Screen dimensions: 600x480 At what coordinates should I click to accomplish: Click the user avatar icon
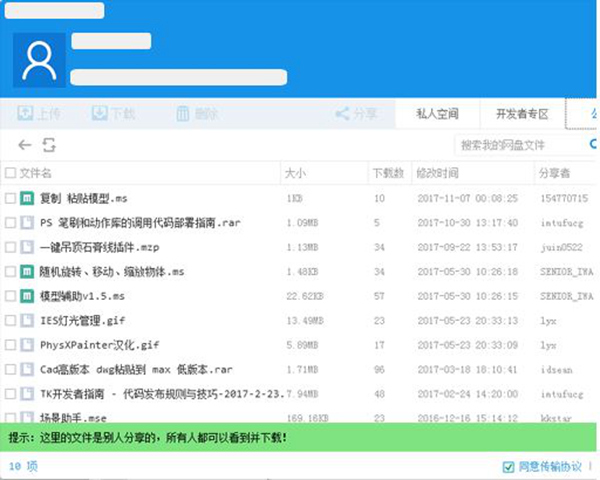(x=39, y=60)
